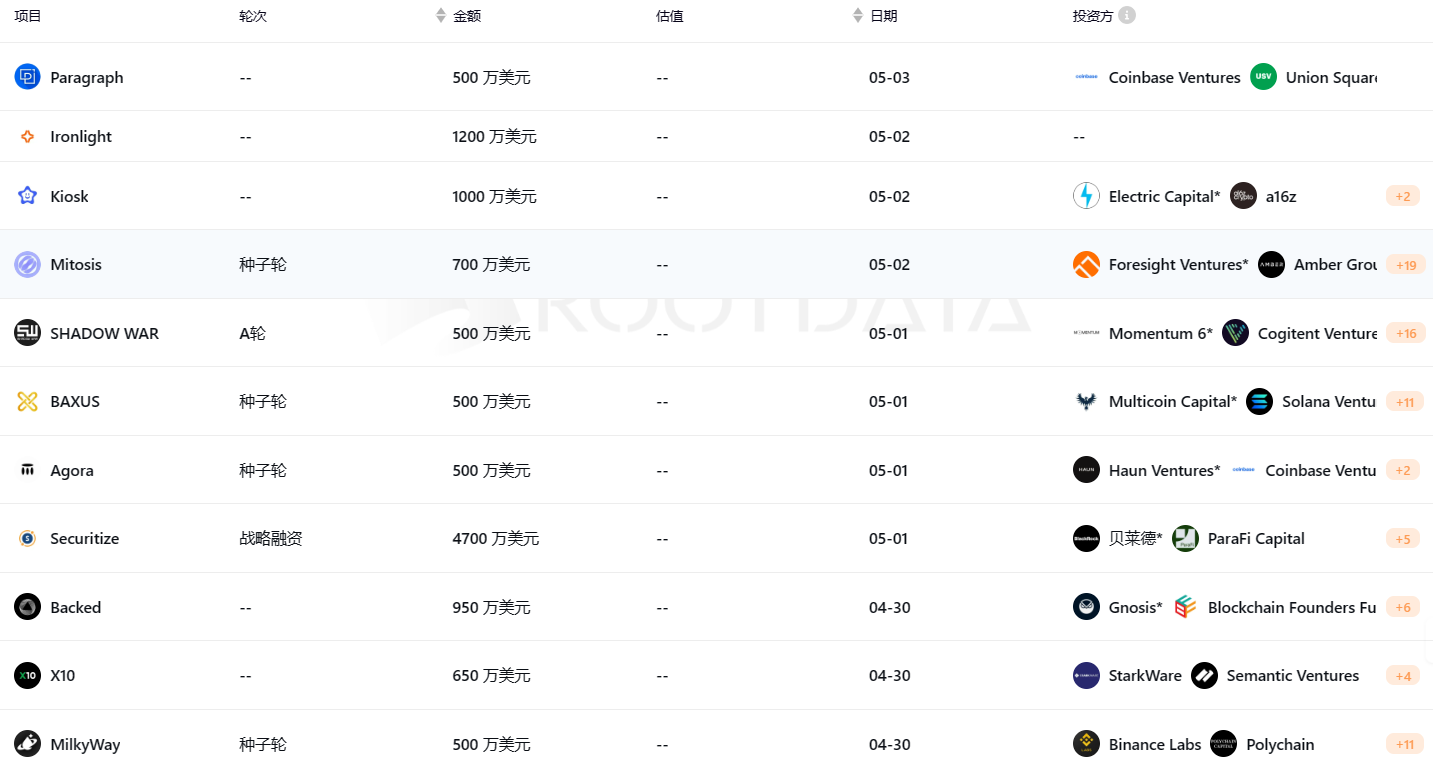Open the 贝莱德 investor link

coord(1136,538)
